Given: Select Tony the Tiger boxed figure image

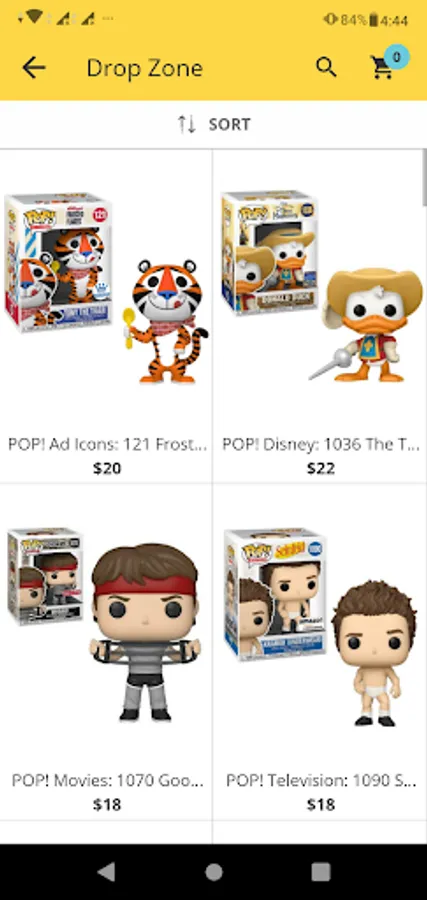Looking at the screenshot, I should [106, 288].
